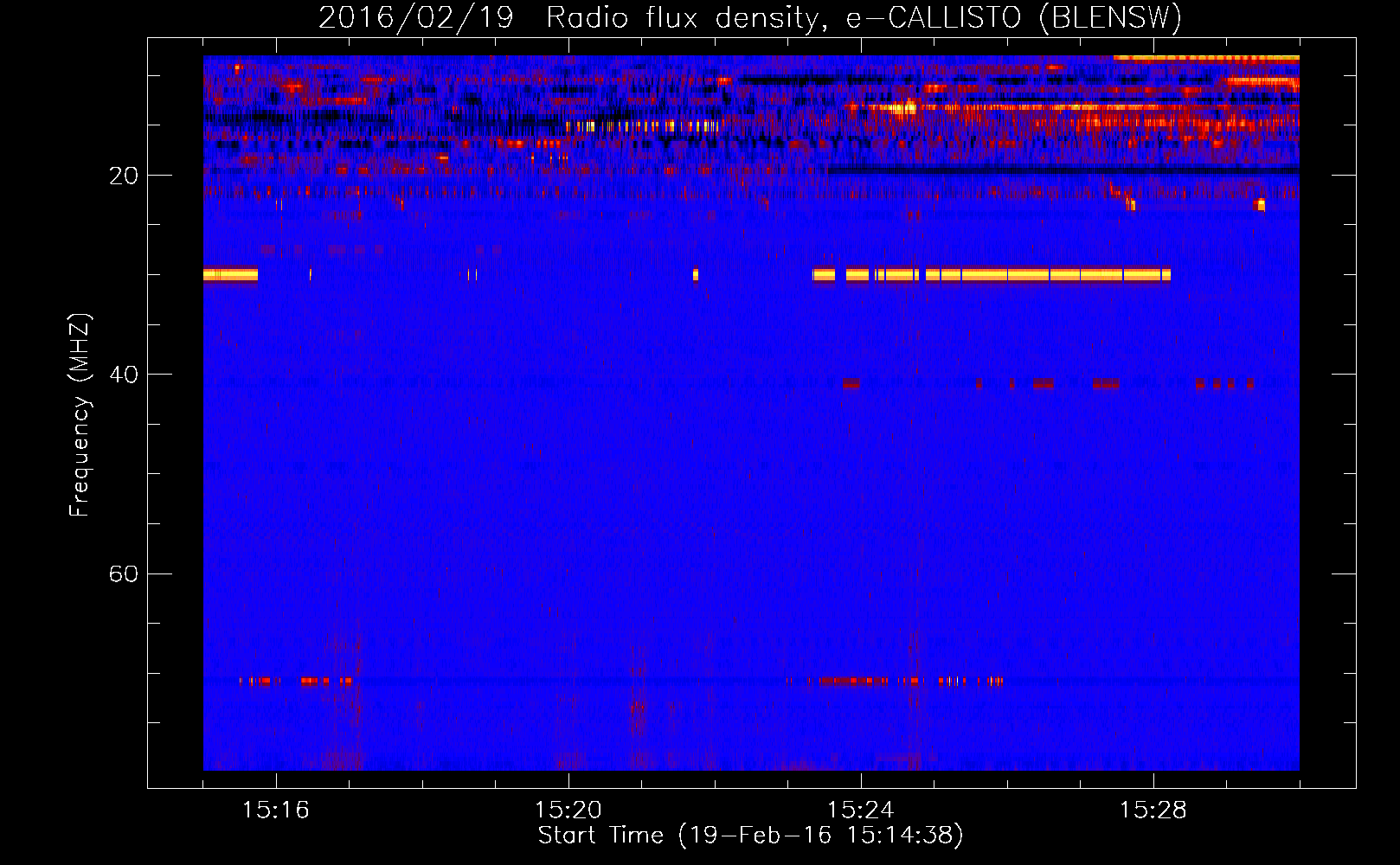The height and width of the screenshot is (865, 1400).
Task: Click the '15:28' time tick label
Action: (1153, 811)
